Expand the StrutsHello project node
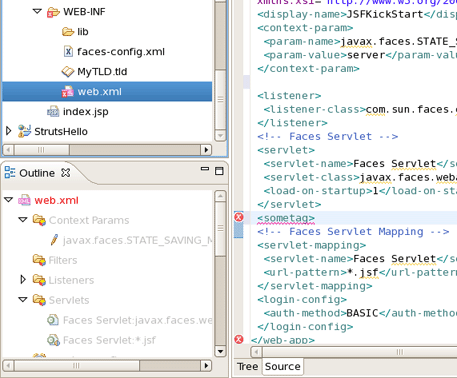Viewport: 457px width, 378px height. coord(9,131)
